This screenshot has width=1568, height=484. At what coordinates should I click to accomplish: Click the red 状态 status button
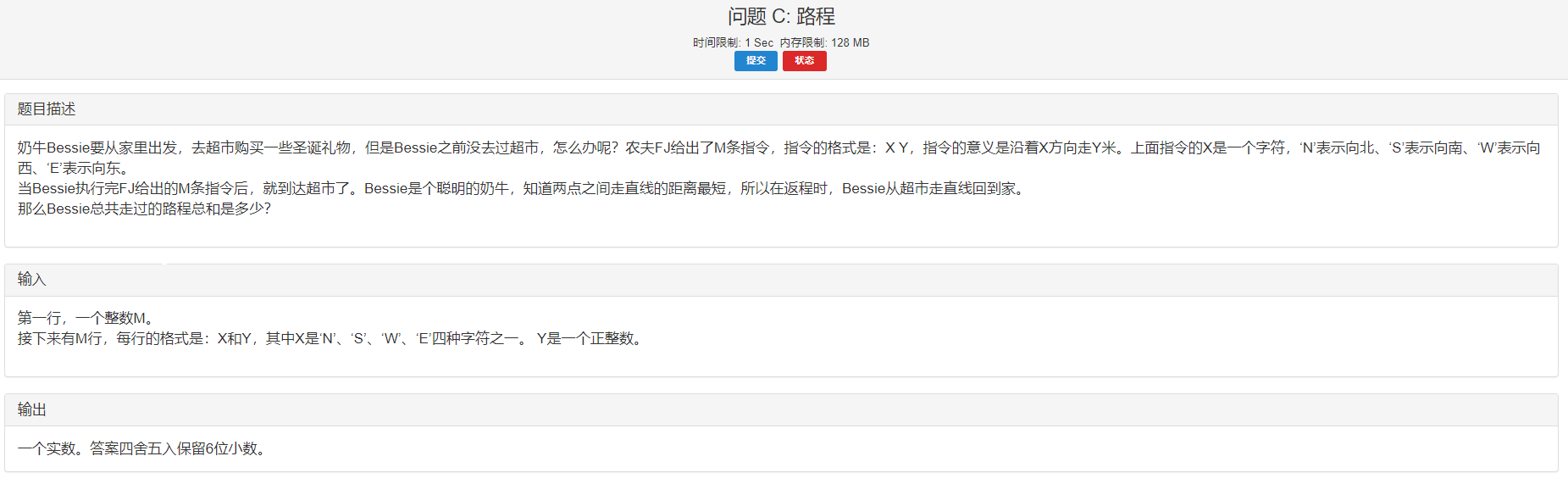pos(804,61)
